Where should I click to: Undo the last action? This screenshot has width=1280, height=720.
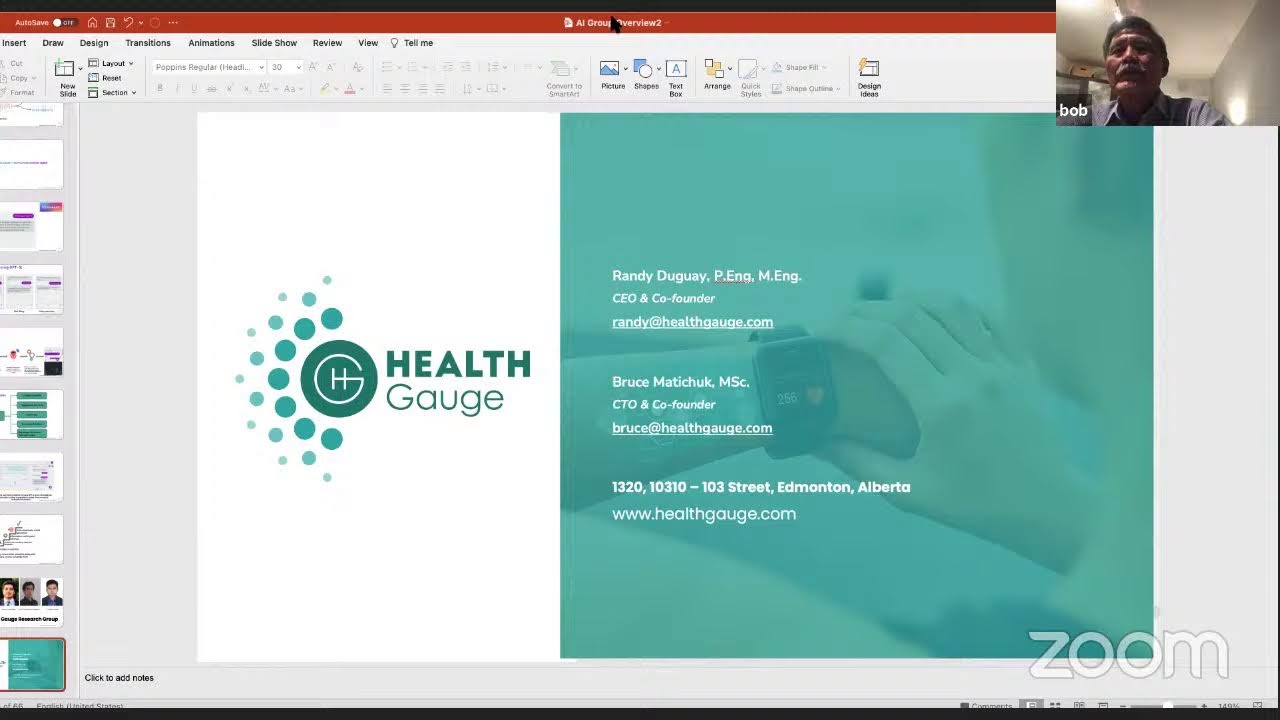tap(127, 22)
